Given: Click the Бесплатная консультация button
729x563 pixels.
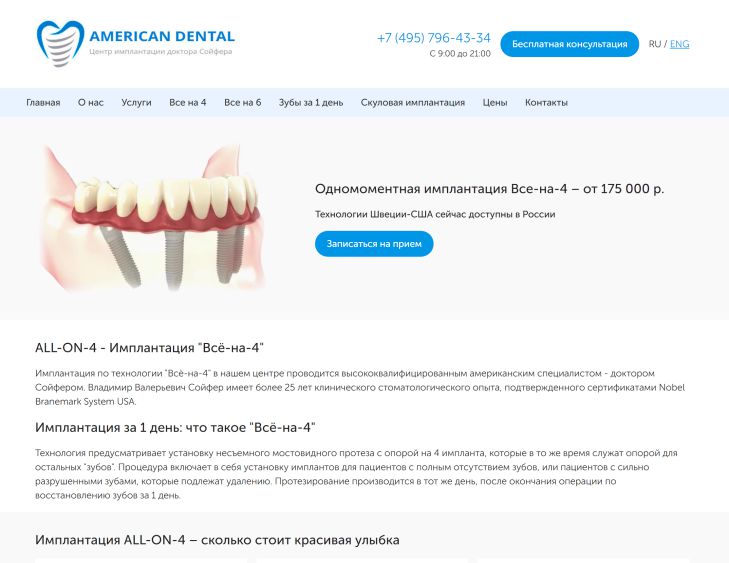Looking at the screenshot, I should point(570,44).
